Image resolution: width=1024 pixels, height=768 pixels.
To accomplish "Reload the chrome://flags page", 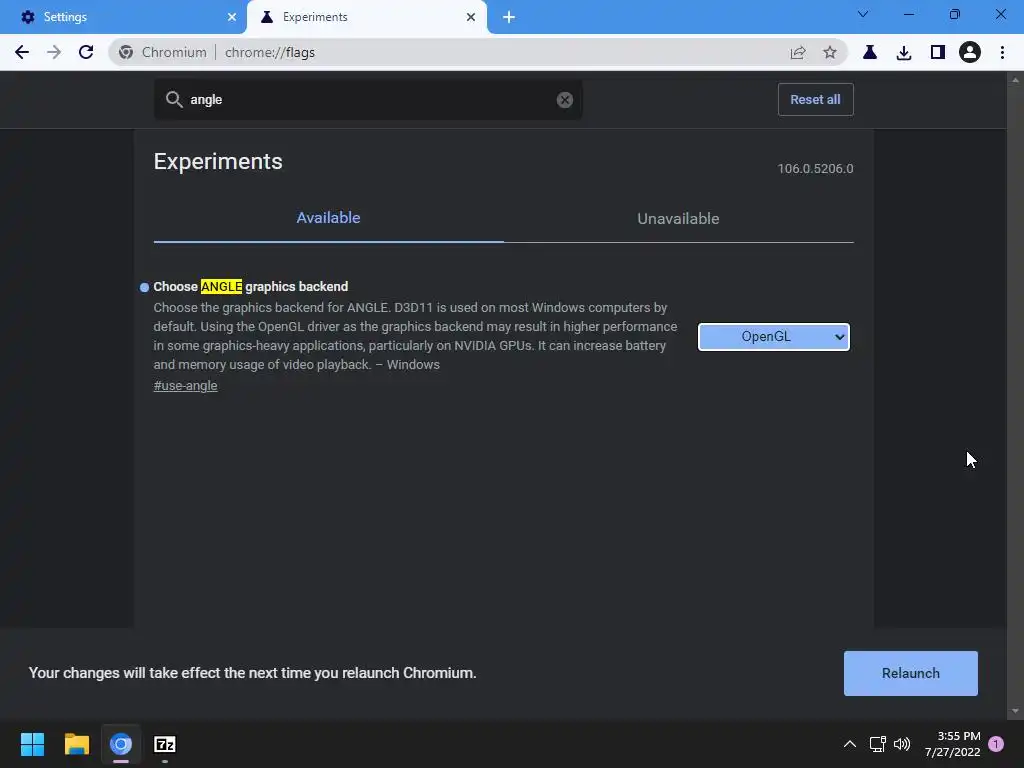I will (x=86, y=52).
